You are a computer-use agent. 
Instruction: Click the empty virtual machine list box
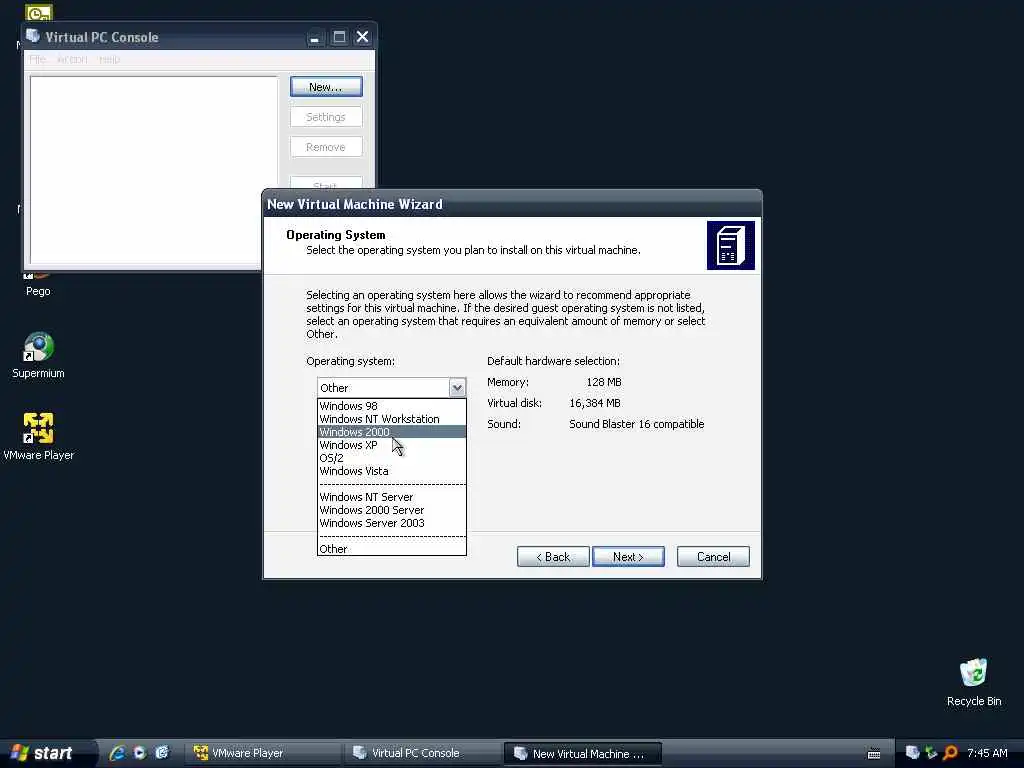coord(154,170)
